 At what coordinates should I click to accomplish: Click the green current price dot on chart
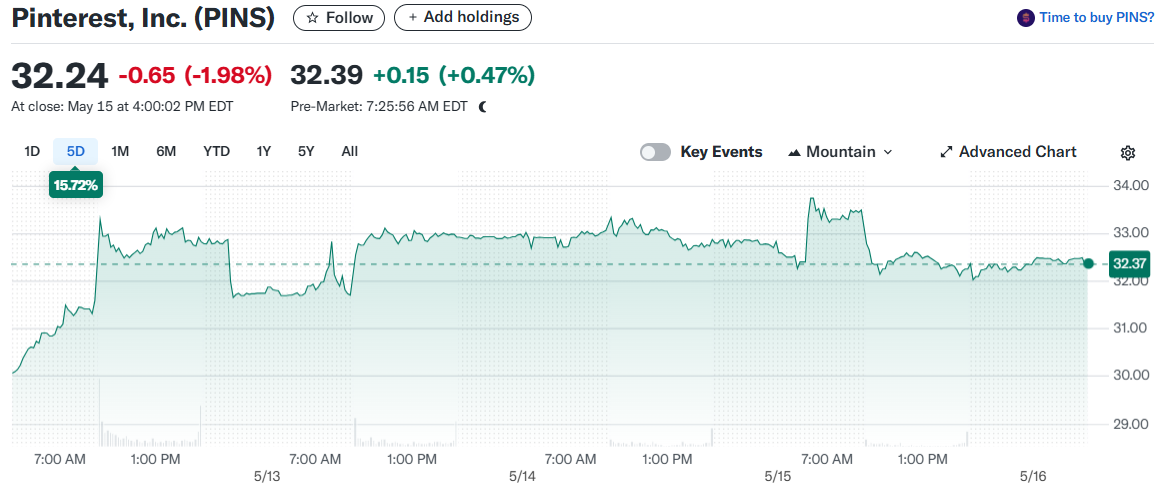pos(1089,264)
